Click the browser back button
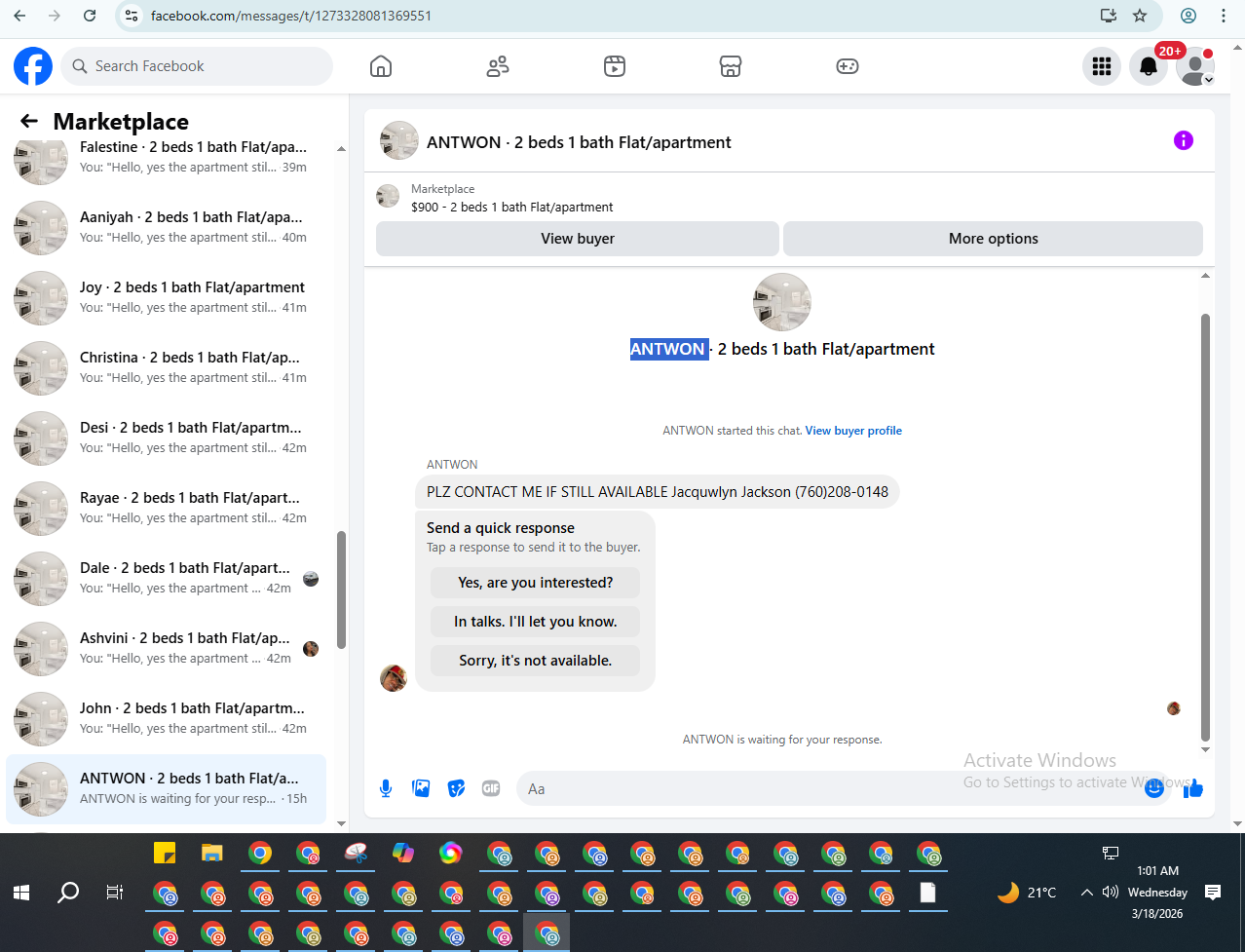Screen dimensions: 1245x952 tap(19, 16)
